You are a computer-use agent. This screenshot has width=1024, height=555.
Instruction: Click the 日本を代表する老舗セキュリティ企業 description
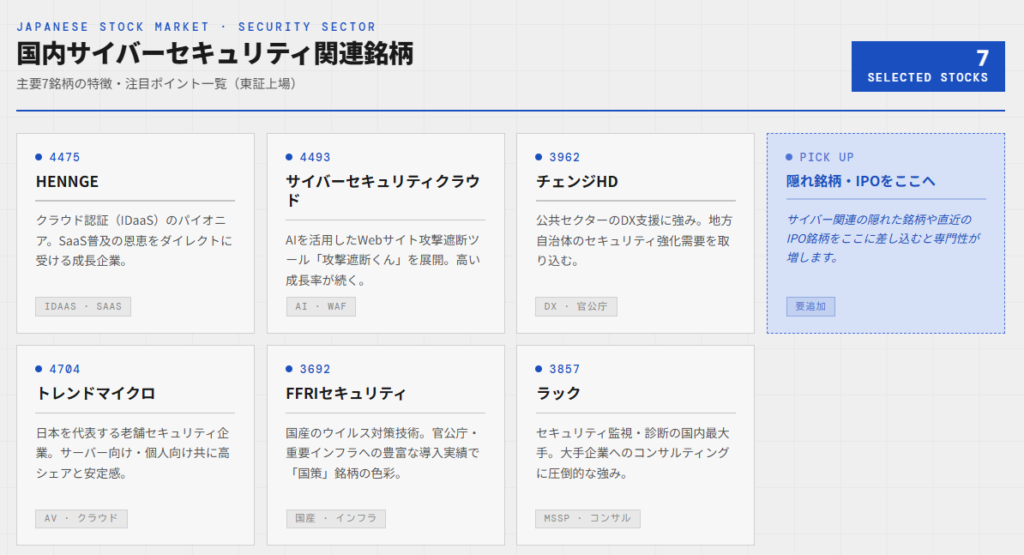pos(133,452)
